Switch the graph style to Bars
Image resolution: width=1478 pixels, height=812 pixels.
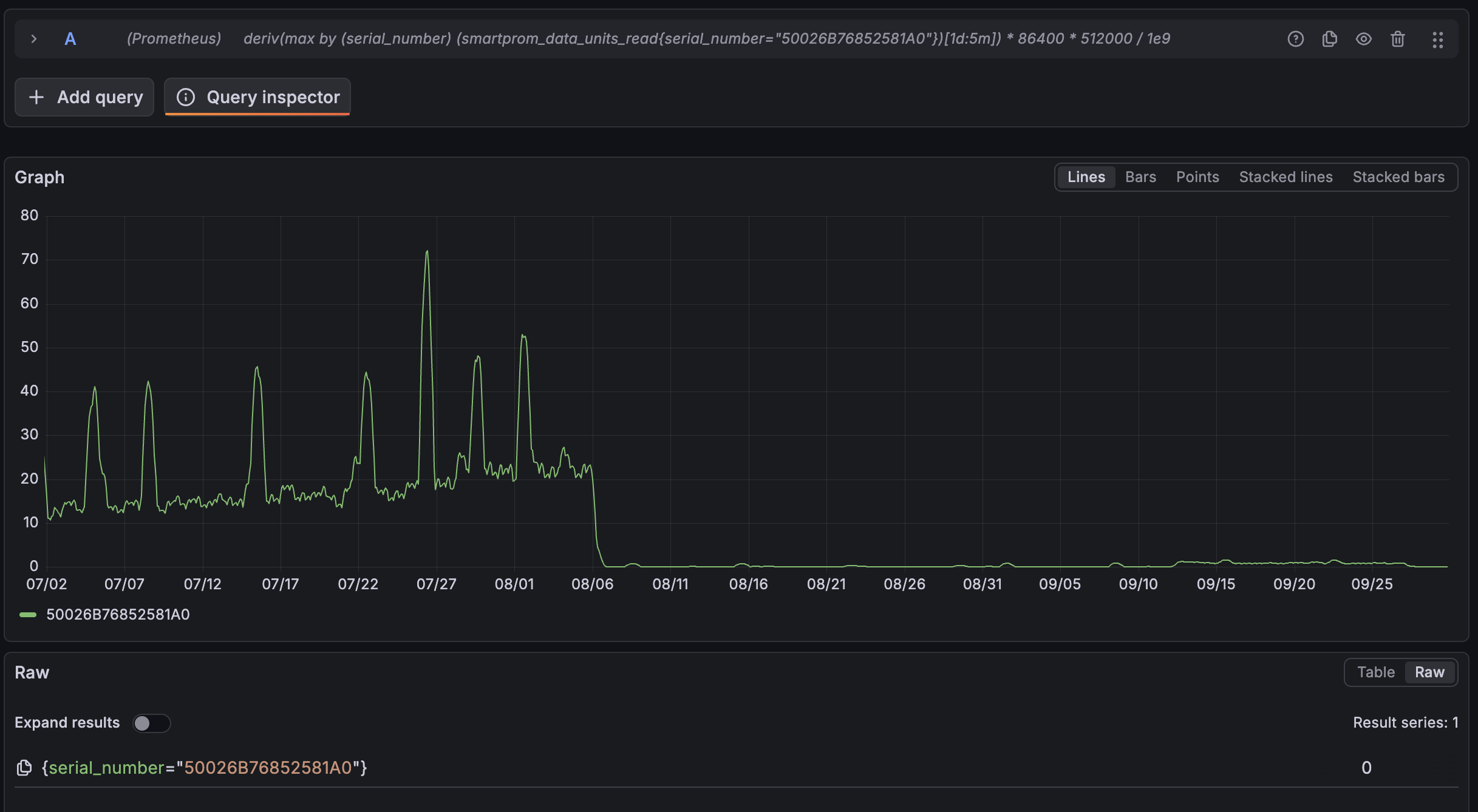tap(1140, 177)
